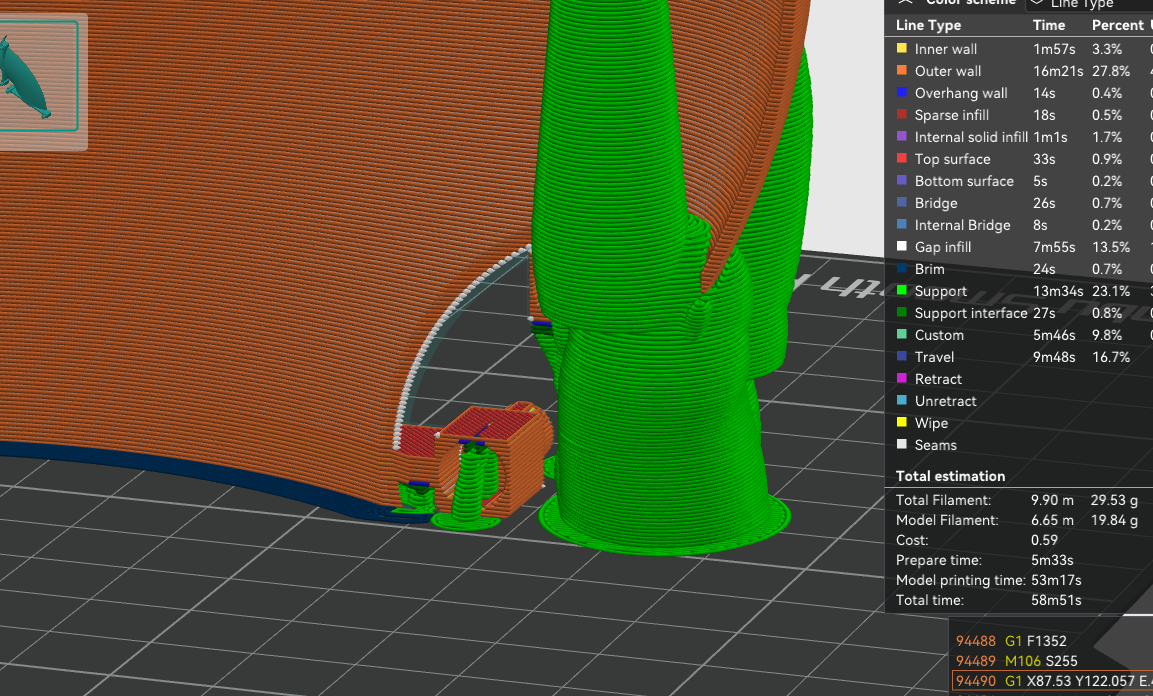The height and width of the screenshot is (696, 1153).
Task: Hide Gap infill lines
Action: click(x=942, y=247)
